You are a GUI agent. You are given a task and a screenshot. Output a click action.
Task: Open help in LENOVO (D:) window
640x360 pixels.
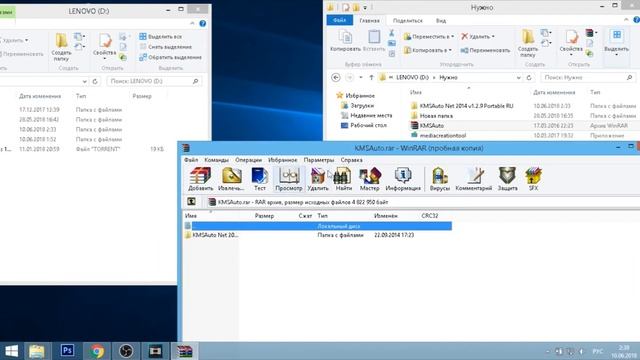[202, 24]
